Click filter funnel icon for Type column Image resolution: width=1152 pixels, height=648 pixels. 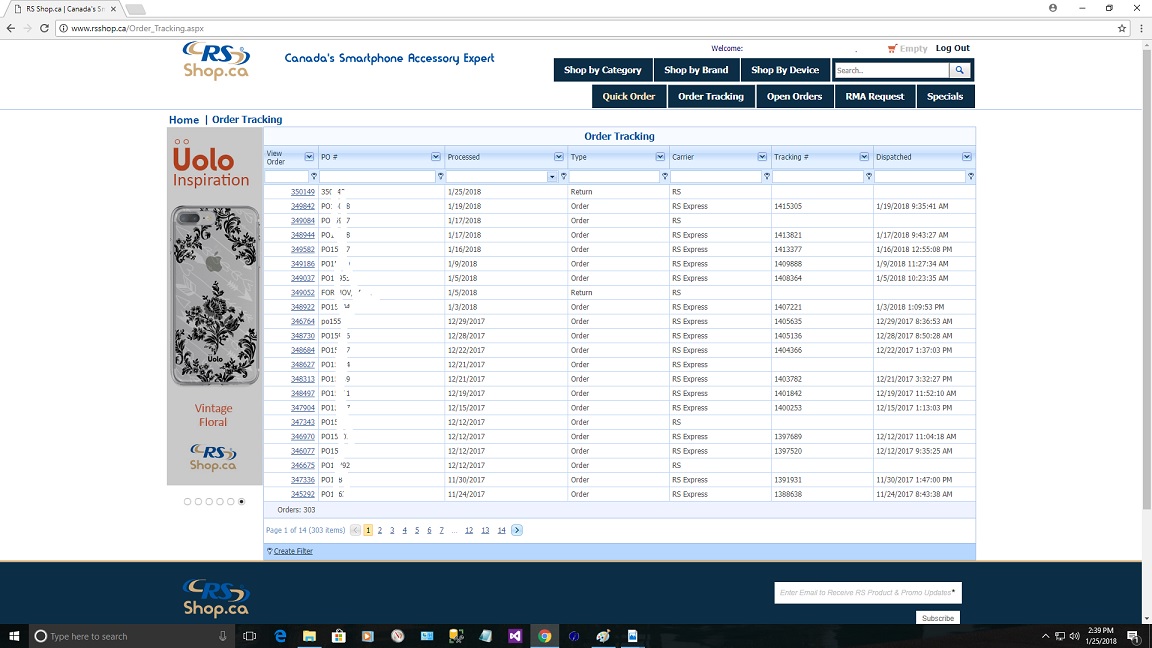pyautogui.click(x=665, y=176)
